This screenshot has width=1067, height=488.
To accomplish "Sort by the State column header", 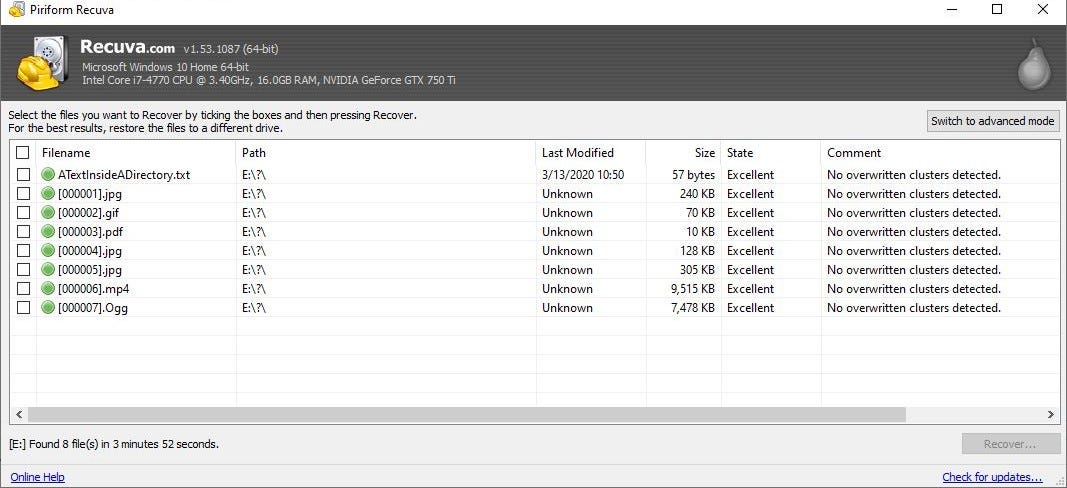I will (x=771, y=153).
